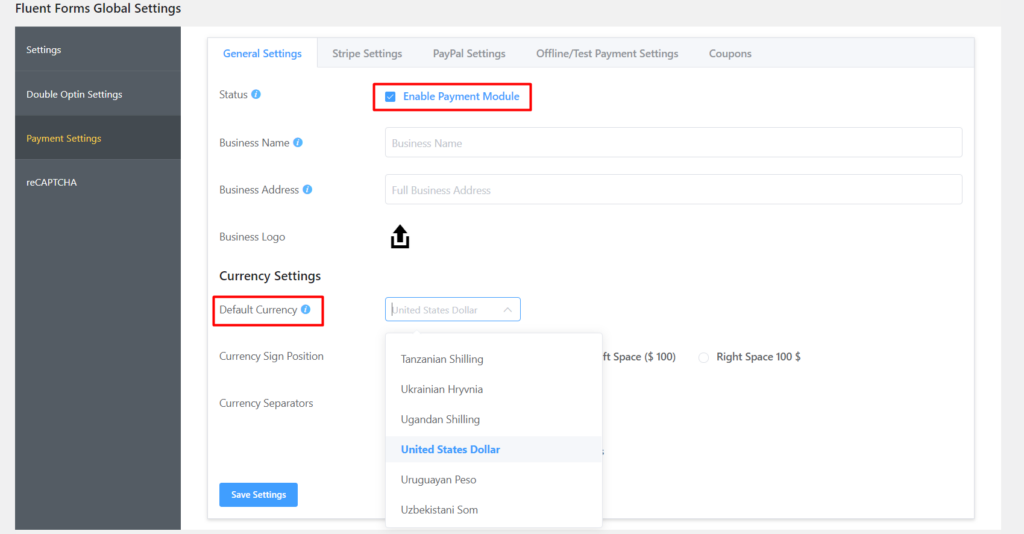Click the info icon beside Default Currency

(x=305, y=310)
